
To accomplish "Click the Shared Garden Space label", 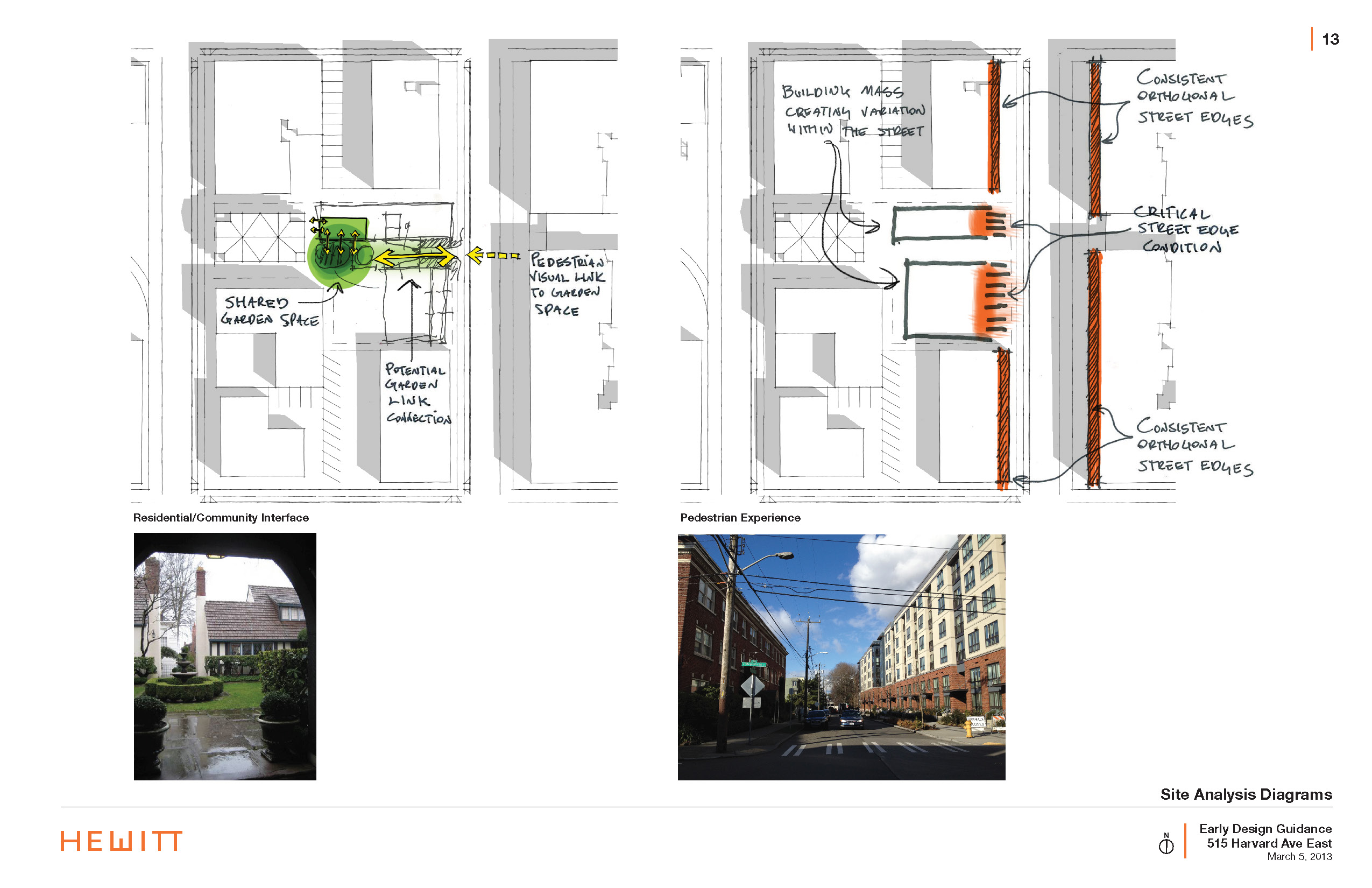I will pyautogui.click(x=268, y=312).
